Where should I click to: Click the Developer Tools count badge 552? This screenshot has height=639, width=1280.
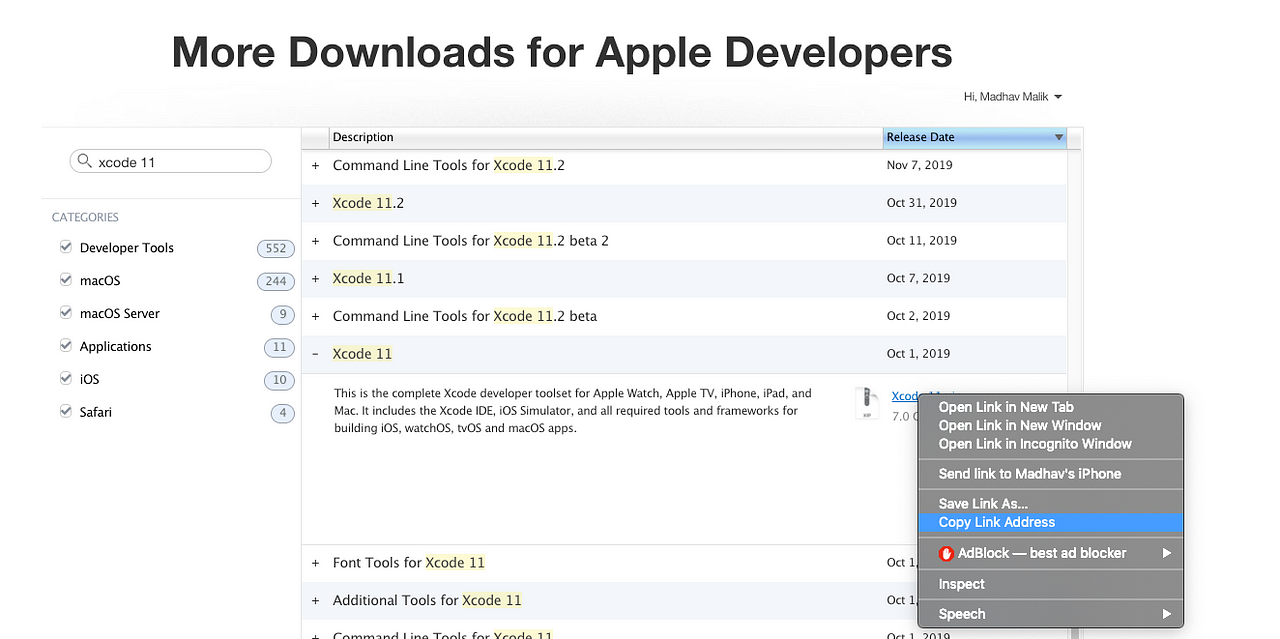[x=276, y=248]
